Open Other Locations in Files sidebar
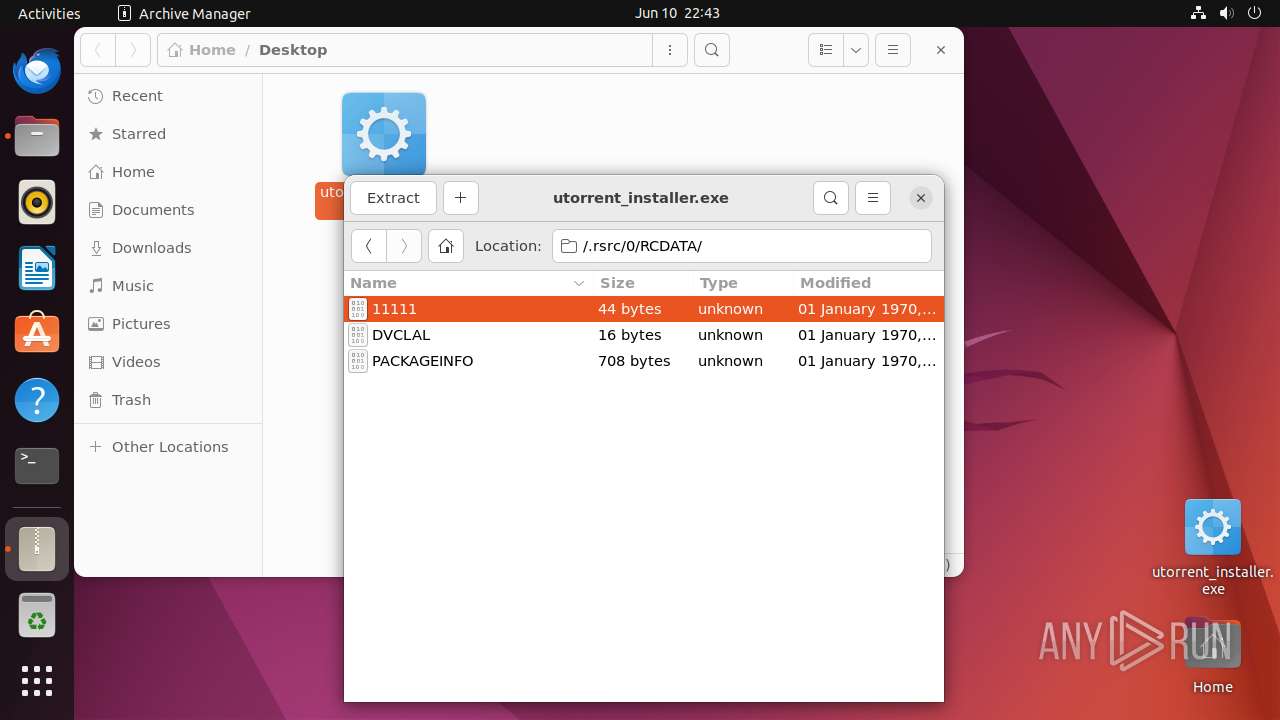 click(168, 447)
